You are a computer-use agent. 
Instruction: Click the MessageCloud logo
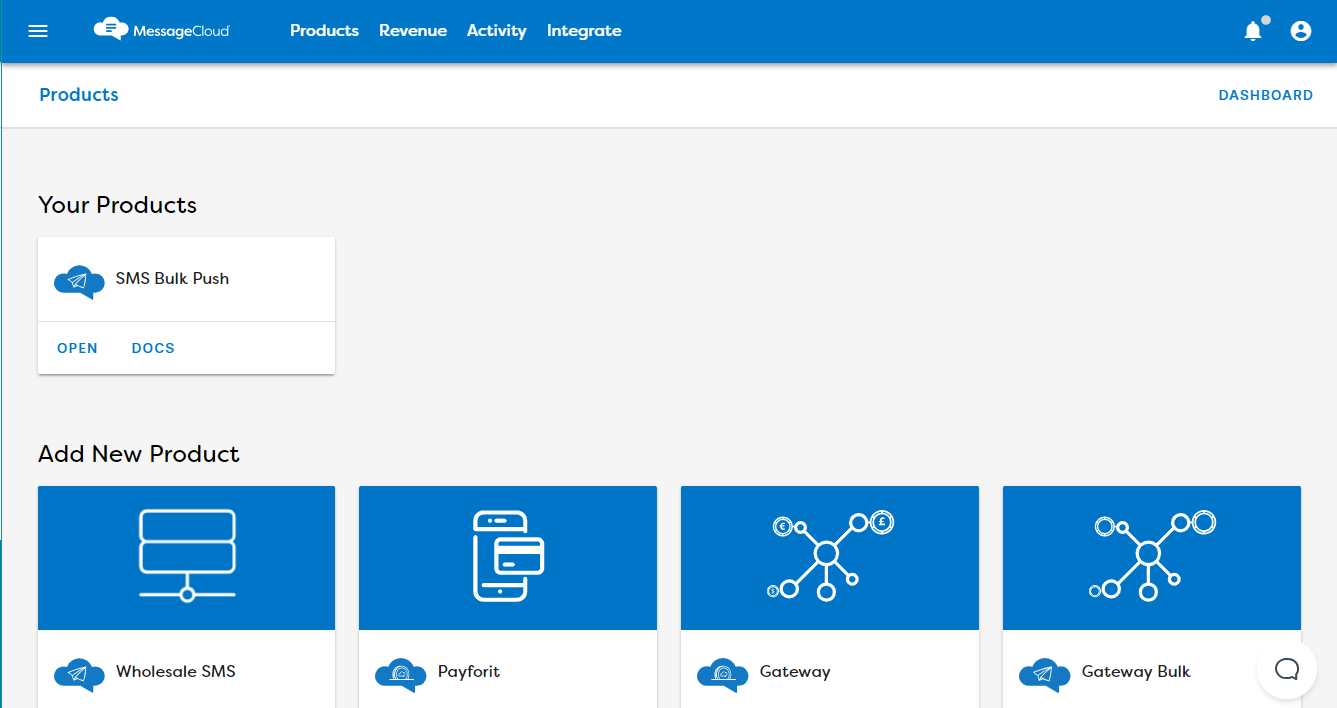[162, 30]
